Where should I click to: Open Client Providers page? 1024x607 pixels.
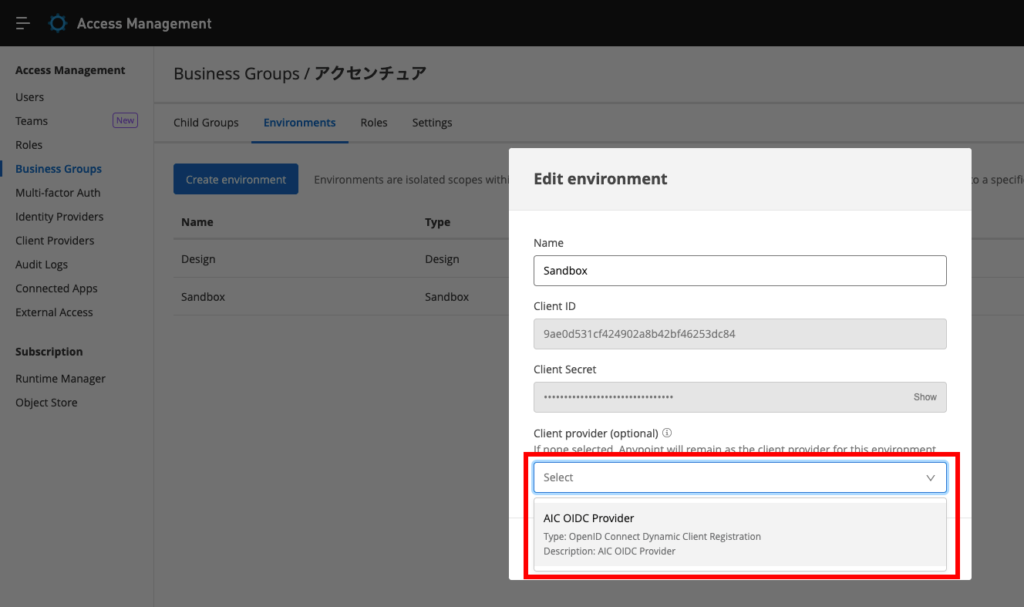click(55, 241)
